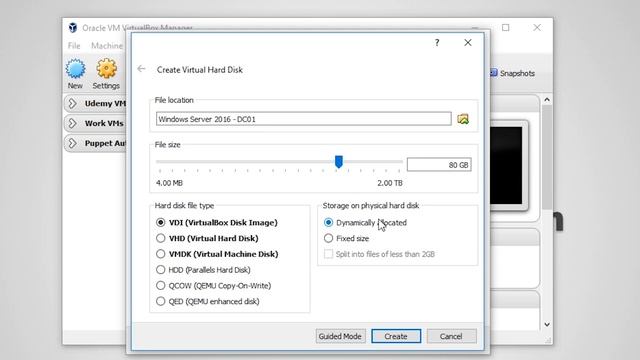Expand the Udemy VM group
The image size is (640, 360).
72,104
